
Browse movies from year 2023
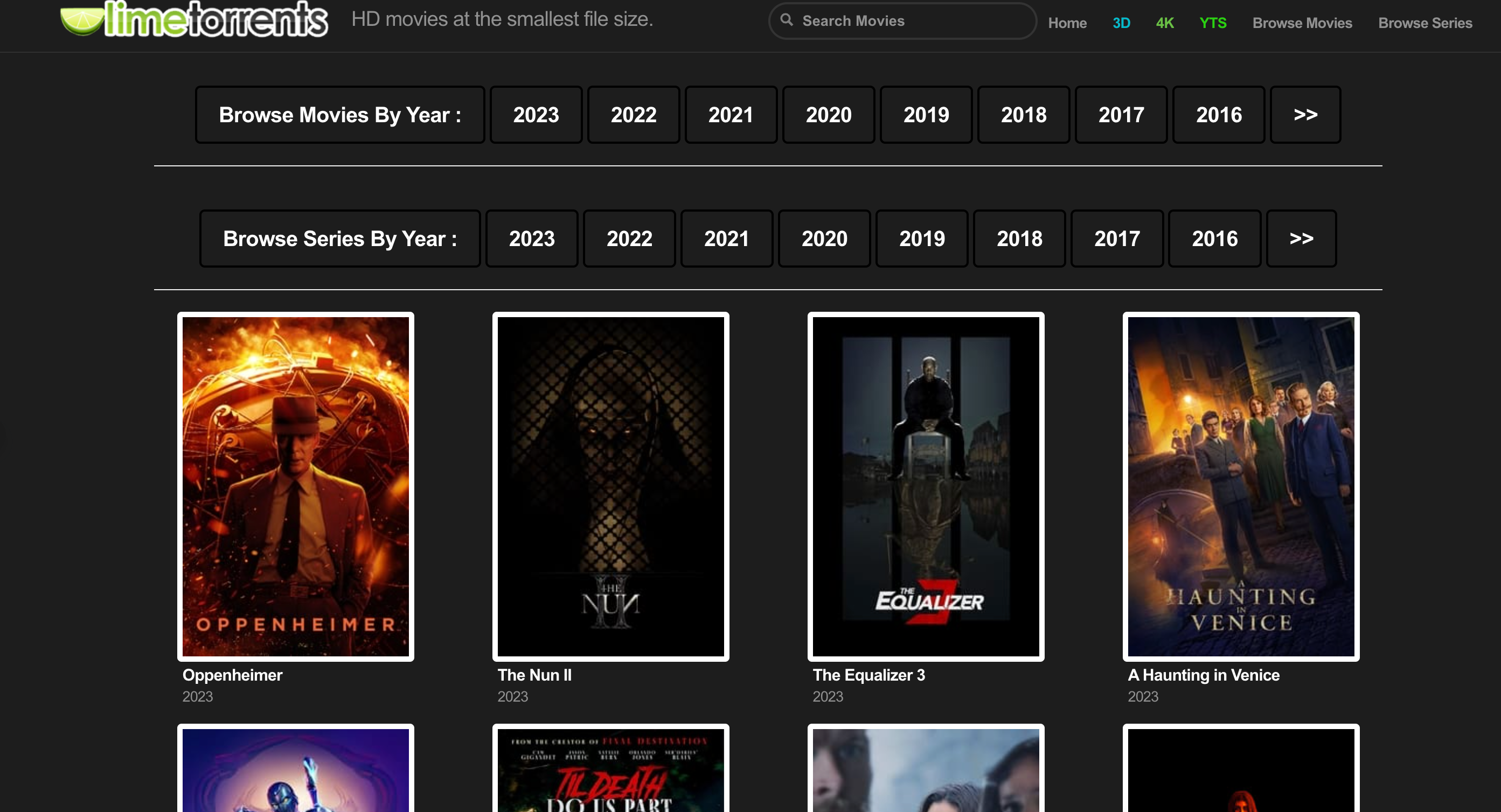pos(536,115)
